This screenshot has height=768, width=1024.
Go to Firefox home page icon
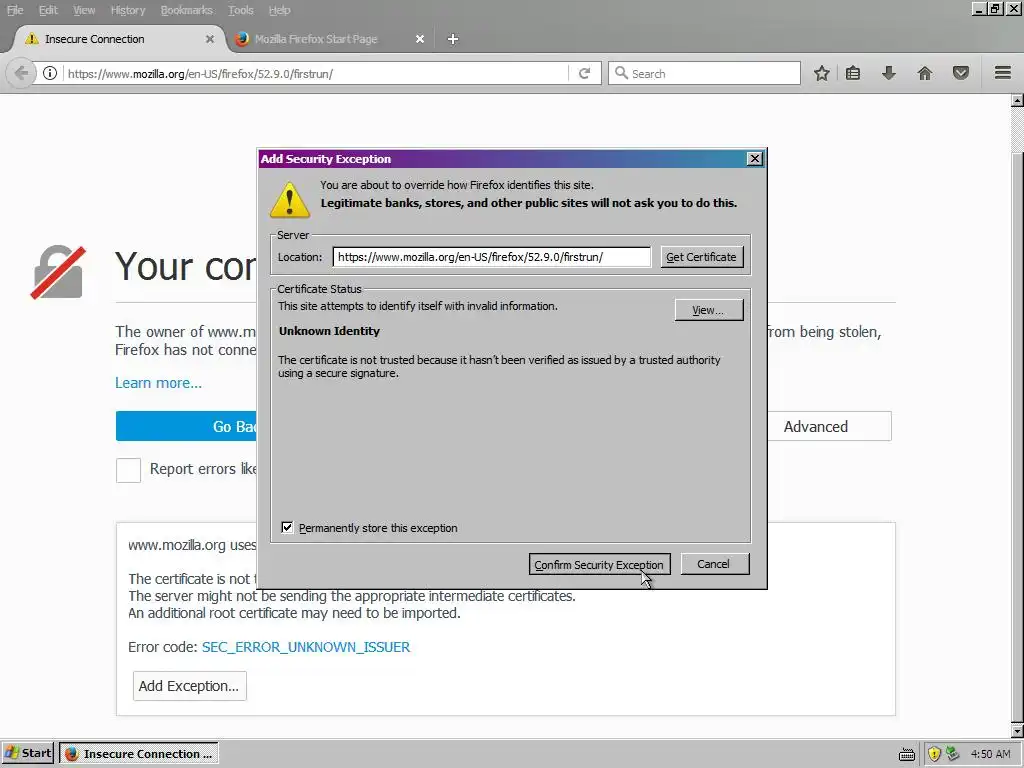(x=925, y=73)
